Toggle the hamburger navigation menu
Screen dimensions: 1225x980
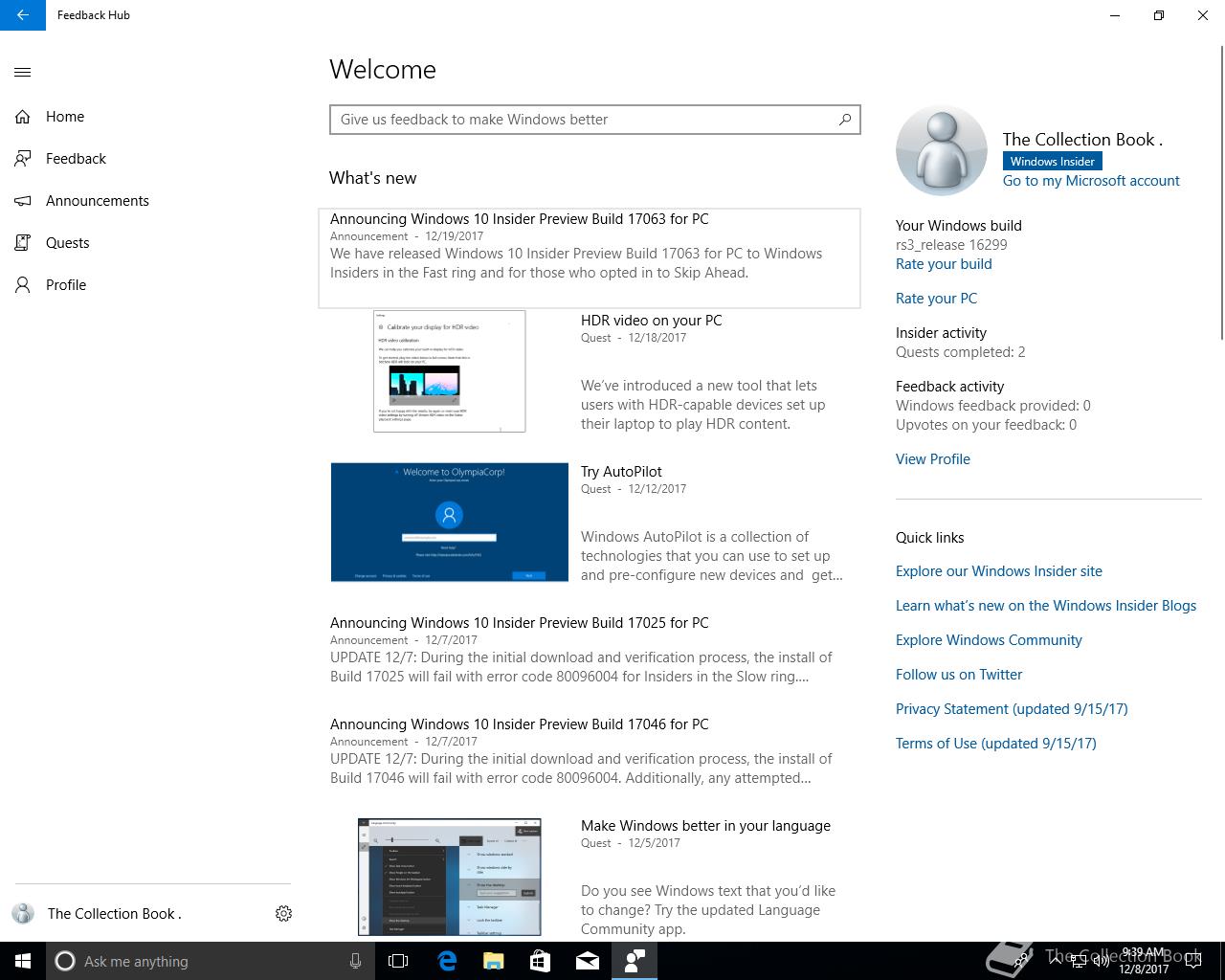tap(23, 72)
